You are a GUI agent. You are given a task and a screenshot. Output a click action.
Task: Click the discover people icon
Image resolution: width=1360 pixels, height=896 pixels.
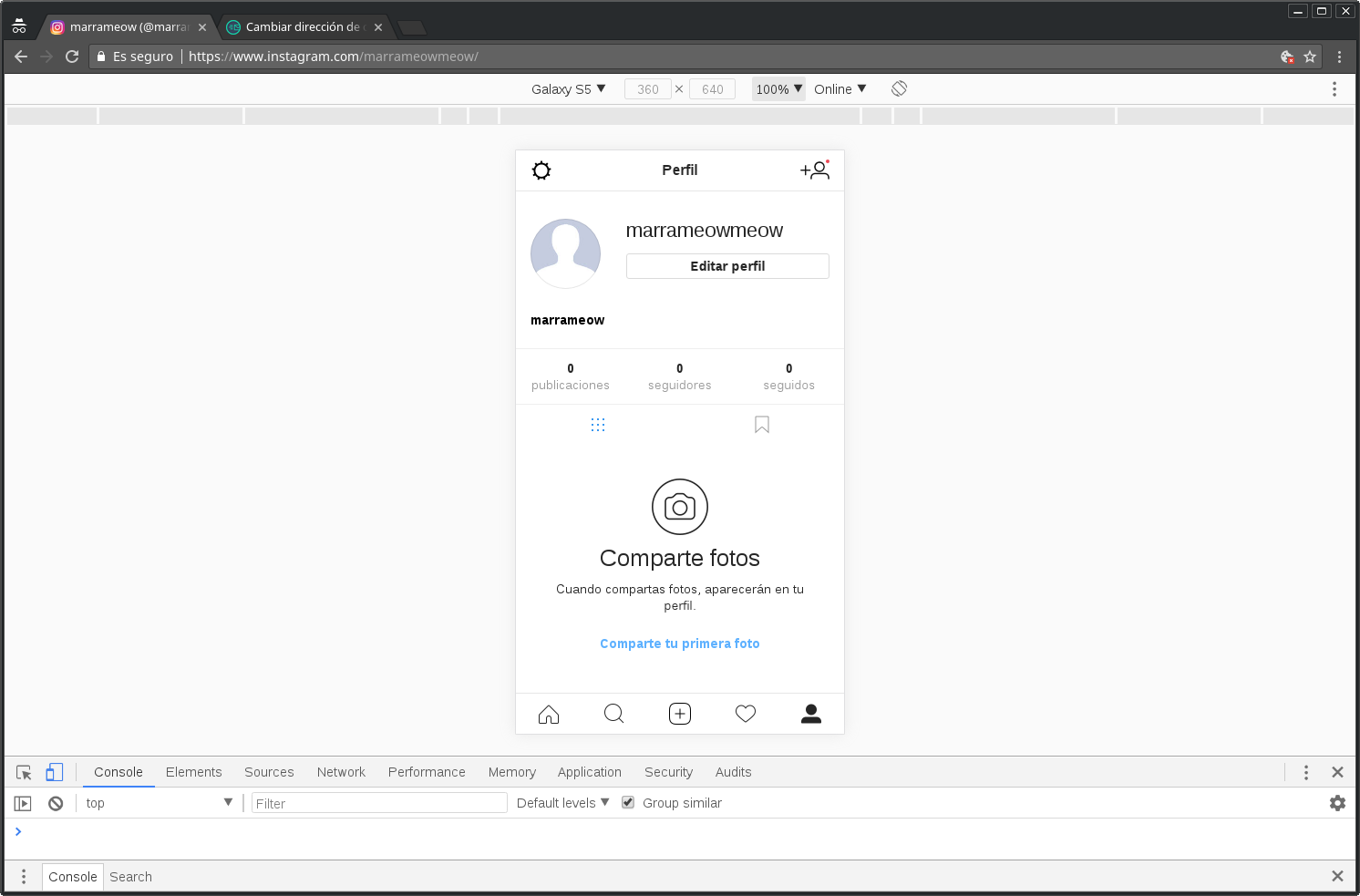click(814, 170)
